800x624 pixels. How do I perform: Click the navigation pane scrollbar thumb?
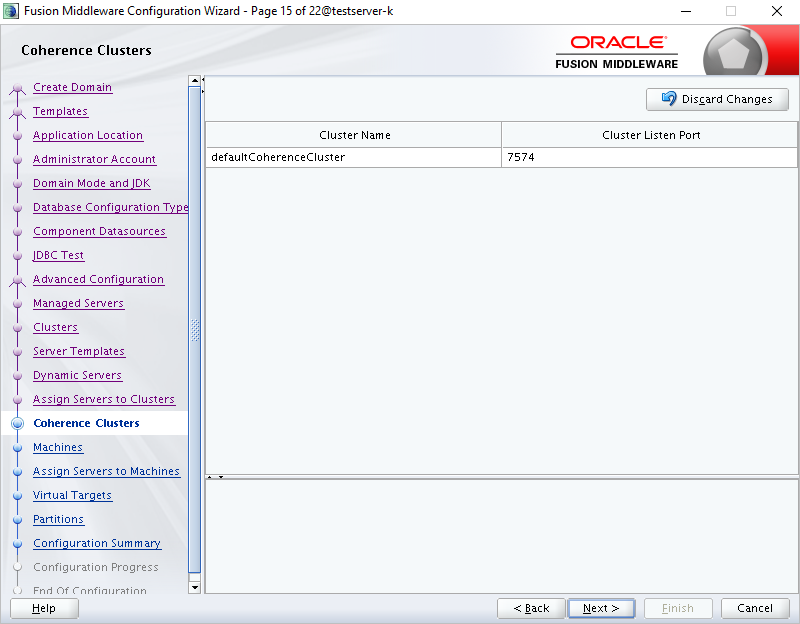[x=194, y=330]
